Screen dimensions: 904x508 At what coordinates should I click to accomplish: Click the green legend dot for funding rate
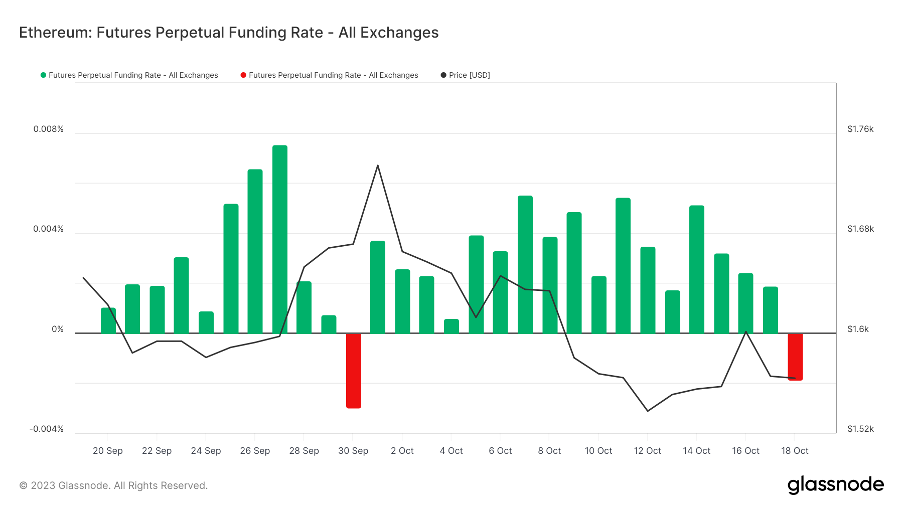[43, 75]
